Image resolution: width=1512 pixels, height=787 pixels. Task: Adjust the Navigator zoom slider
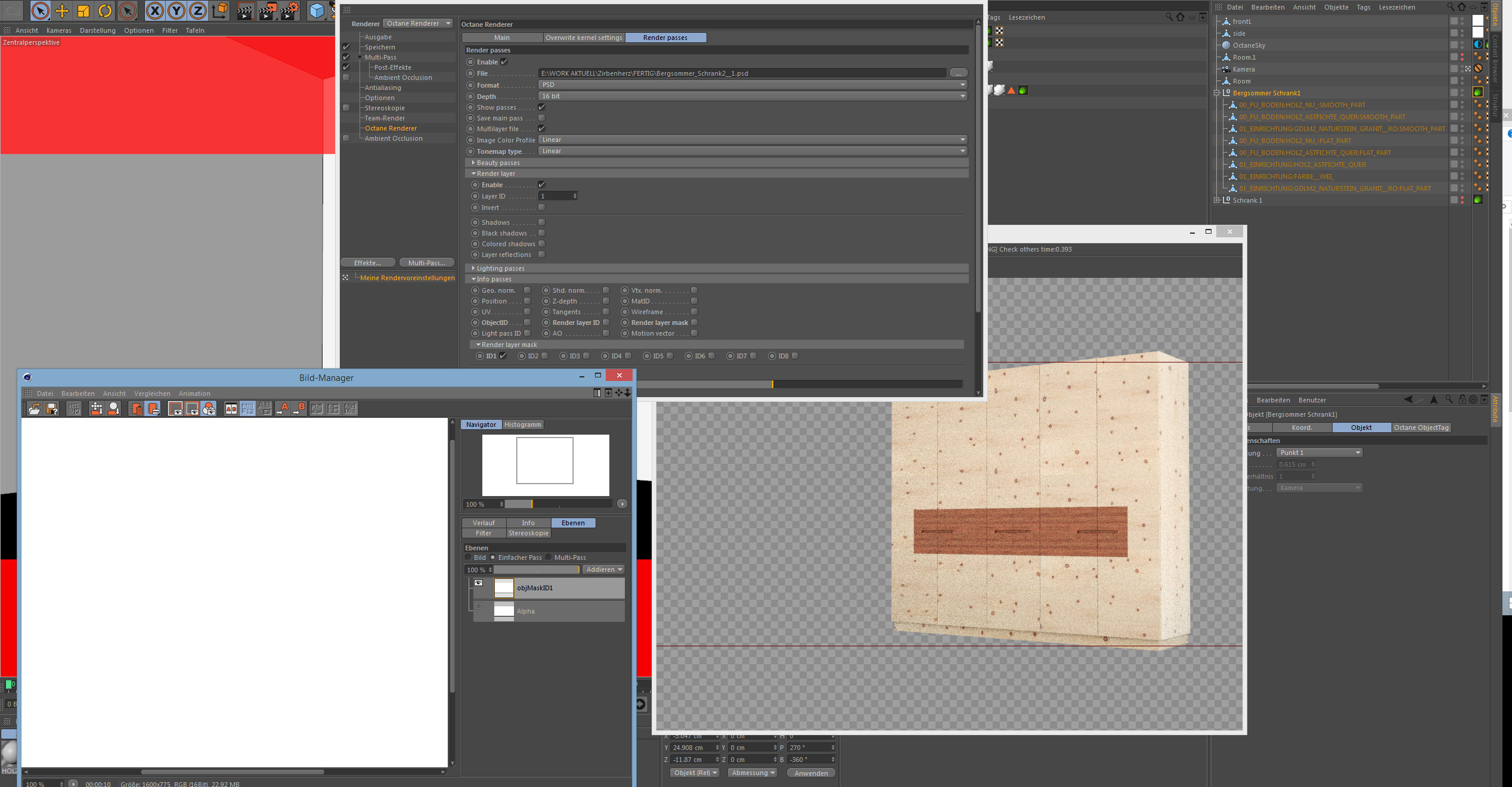tap(531, 504)
